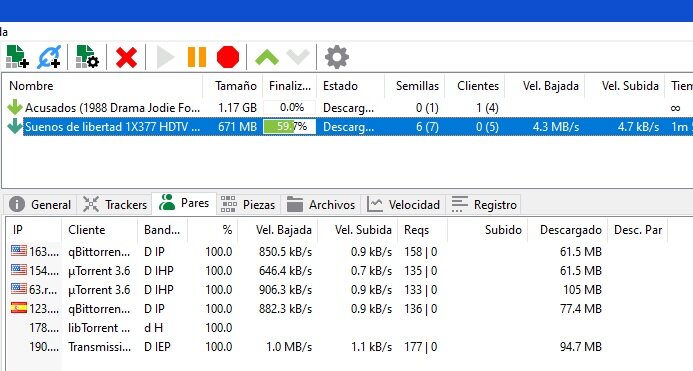The width and height of the screenshot is (693, 371).
Task: Delete selected torrent with red X
Action: [126, 57]
